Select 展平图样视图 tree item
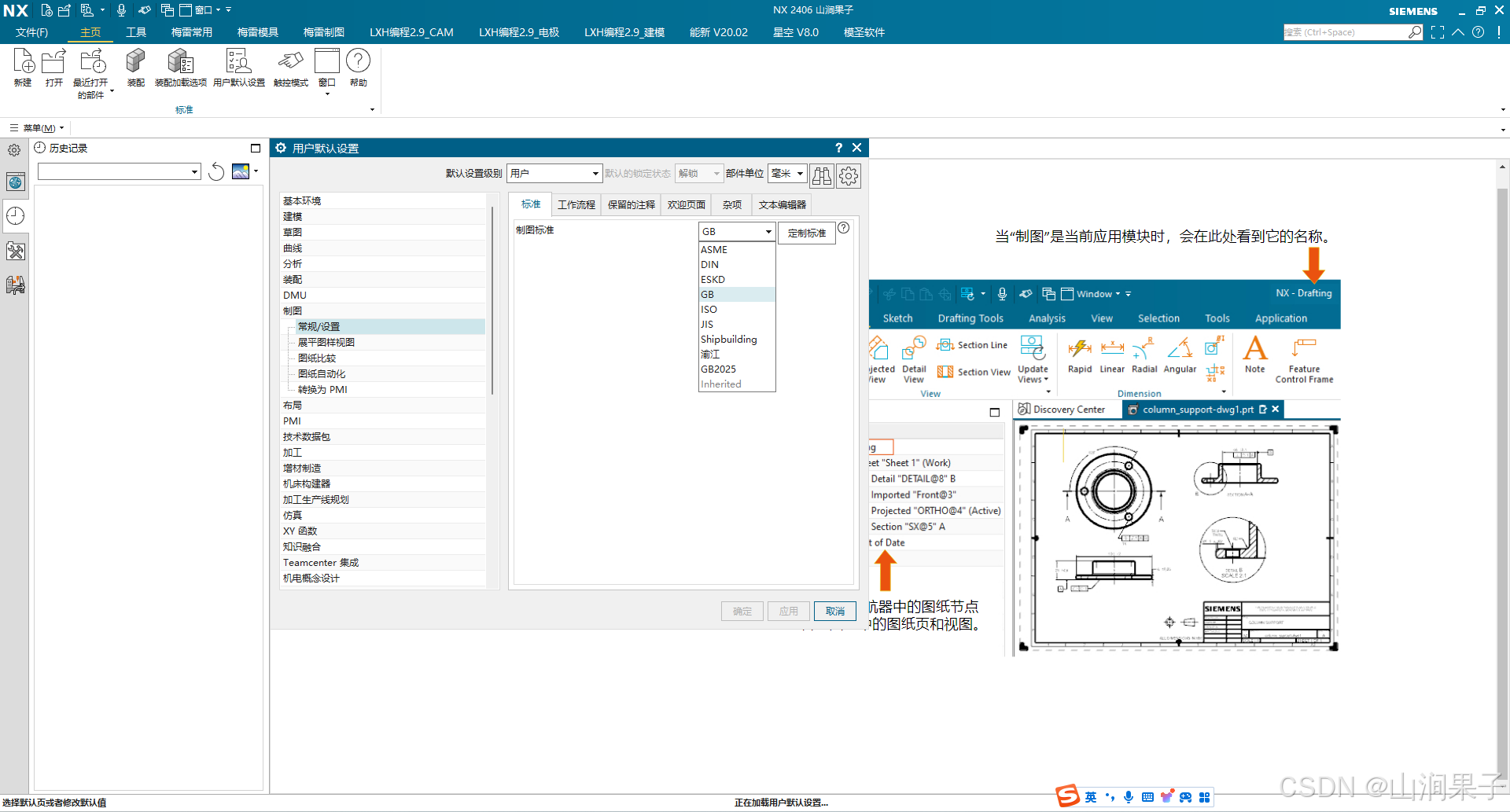Screen dimensions: 1510x812 click(x=390, y=342)
